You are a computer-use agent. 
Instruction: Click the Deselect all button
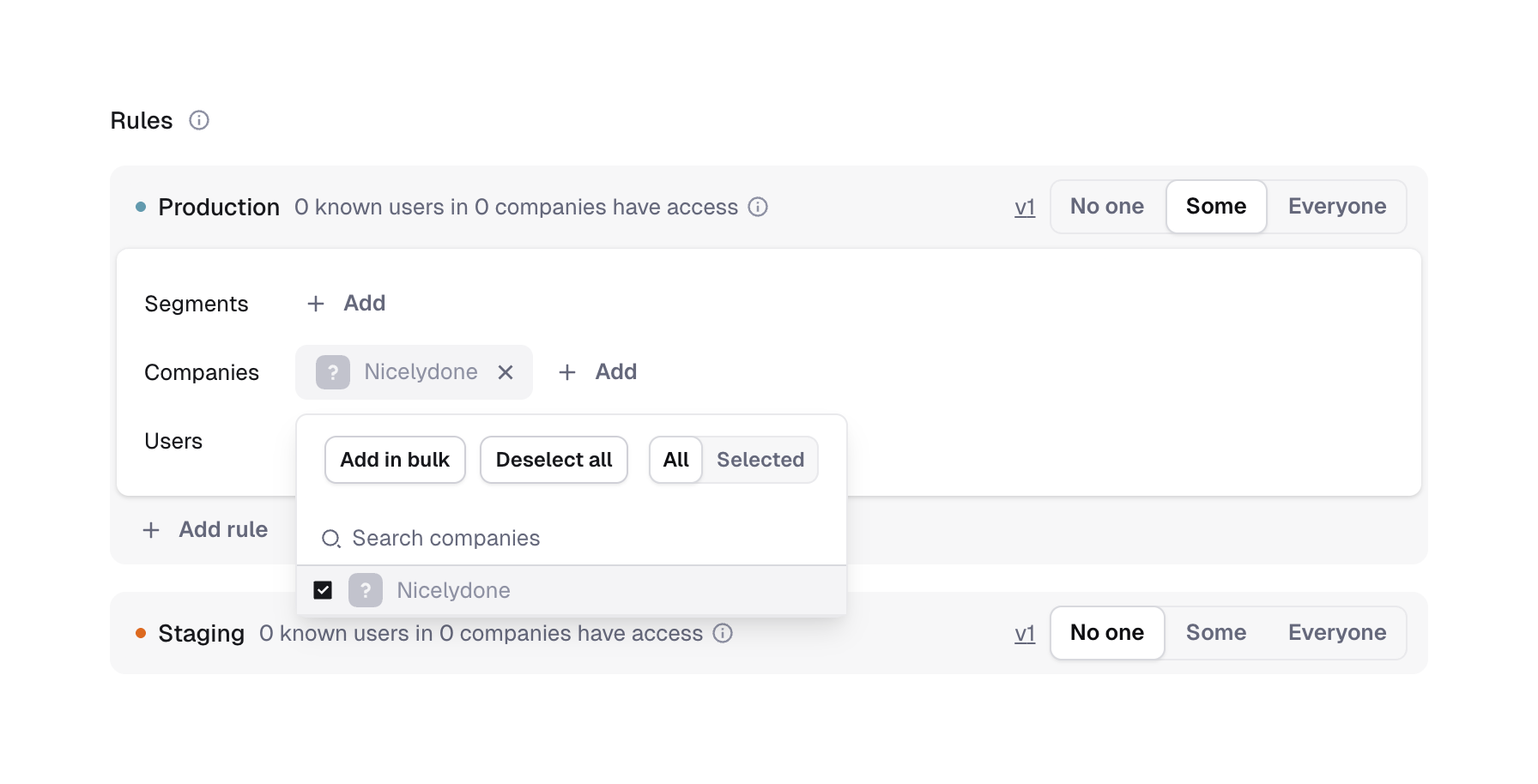(x=554, y=460)
